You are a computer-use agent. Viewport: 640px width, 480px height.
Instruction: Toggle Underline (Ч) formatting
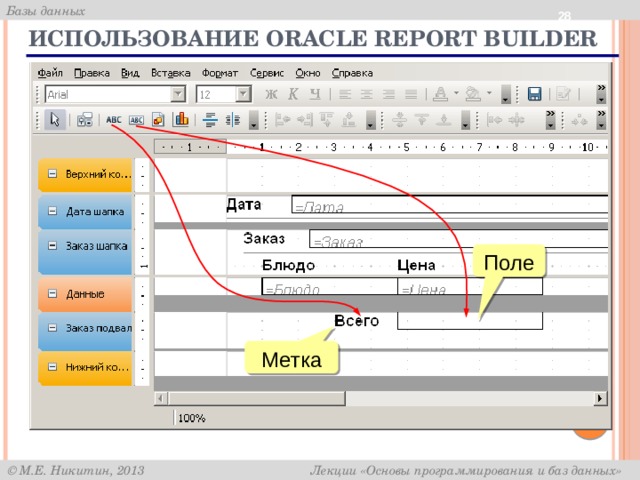(x=314, y=95)
